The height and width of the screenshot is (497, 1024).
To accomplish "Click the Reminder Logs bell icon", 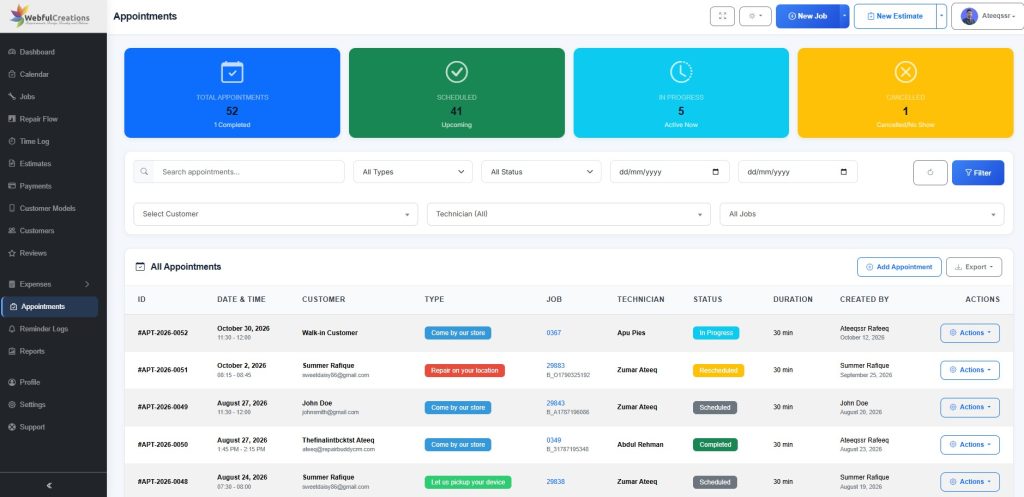I will [x=12, y=329].
